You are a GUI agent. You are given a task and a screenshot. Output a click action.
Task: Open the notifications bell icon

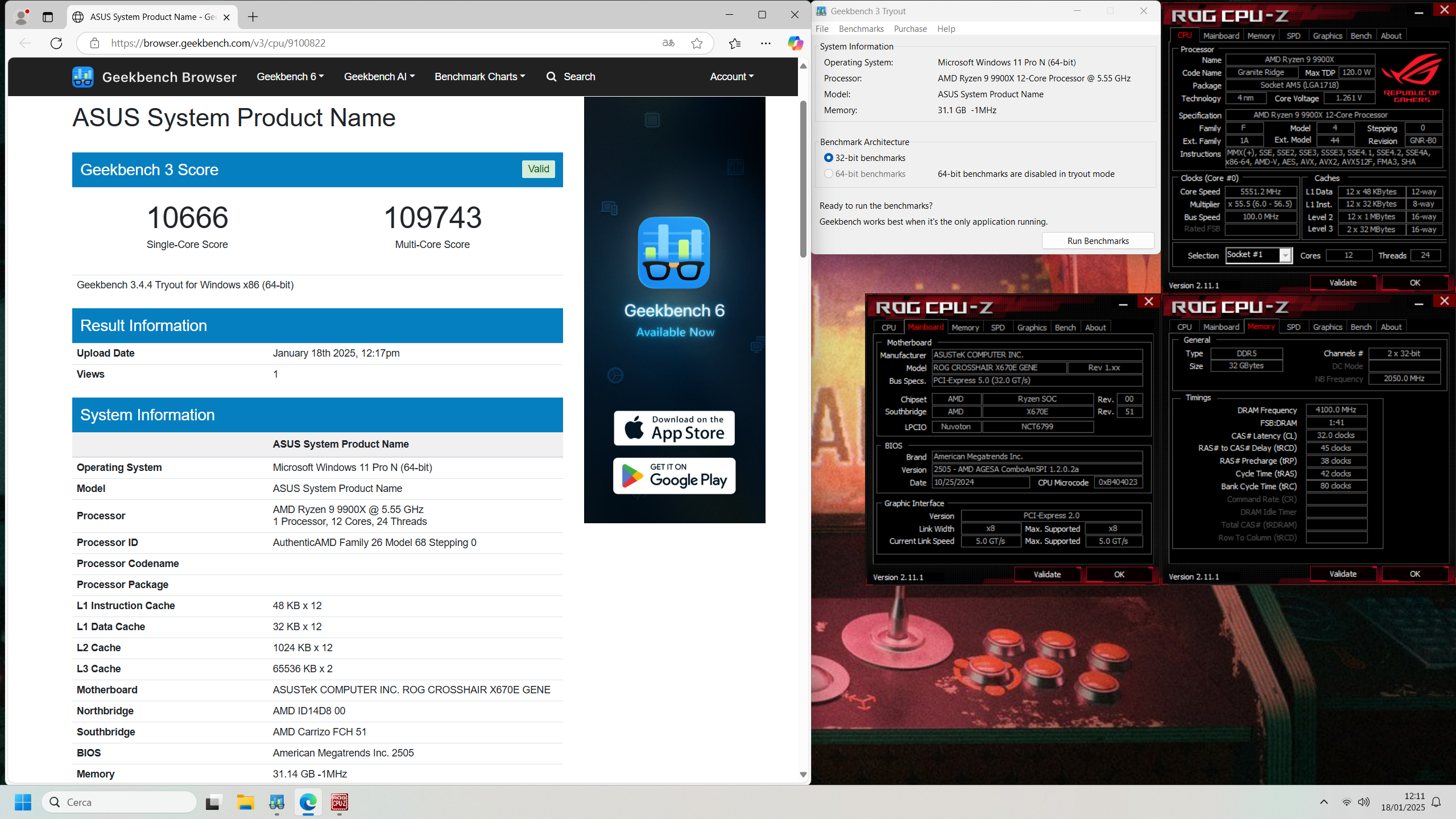(x=1436, y=802)
